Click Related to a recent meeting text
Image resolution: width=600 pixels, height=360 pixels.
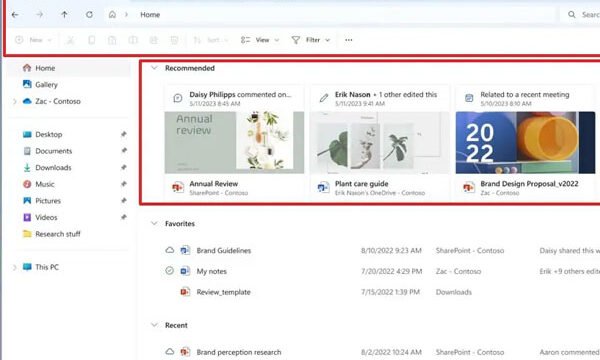tap(525, 94)
